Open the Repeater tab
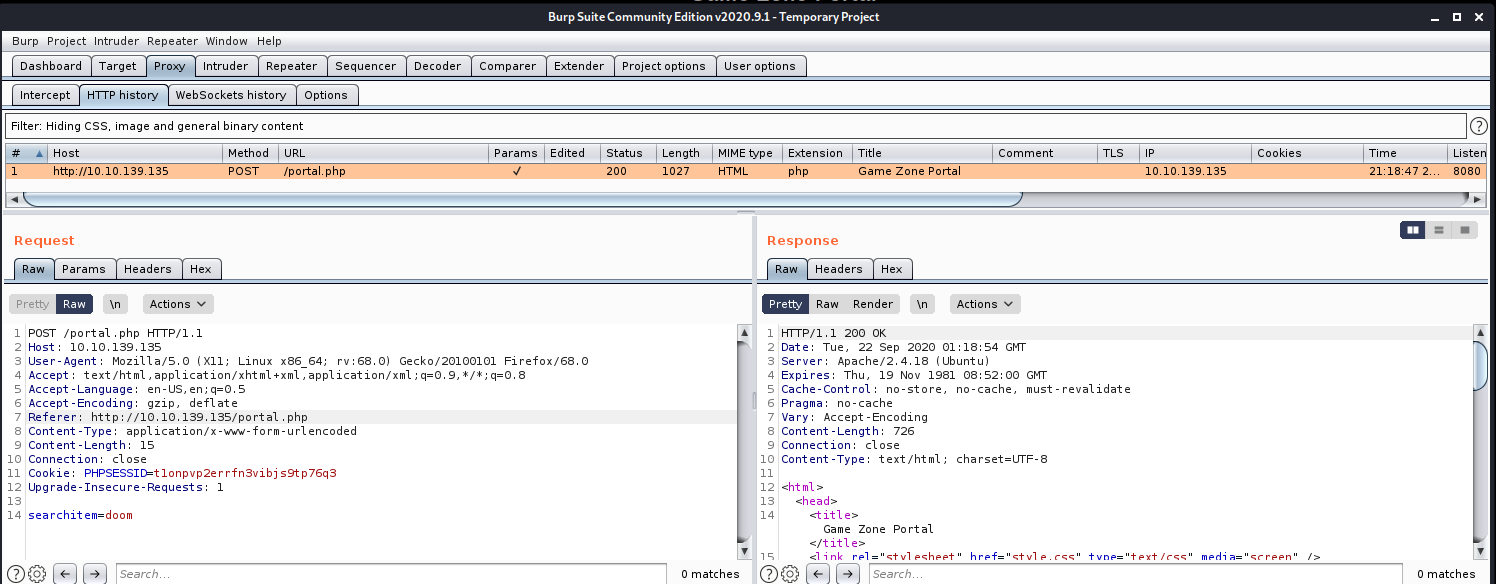1496x584 pixels. [x=291, y=66]
